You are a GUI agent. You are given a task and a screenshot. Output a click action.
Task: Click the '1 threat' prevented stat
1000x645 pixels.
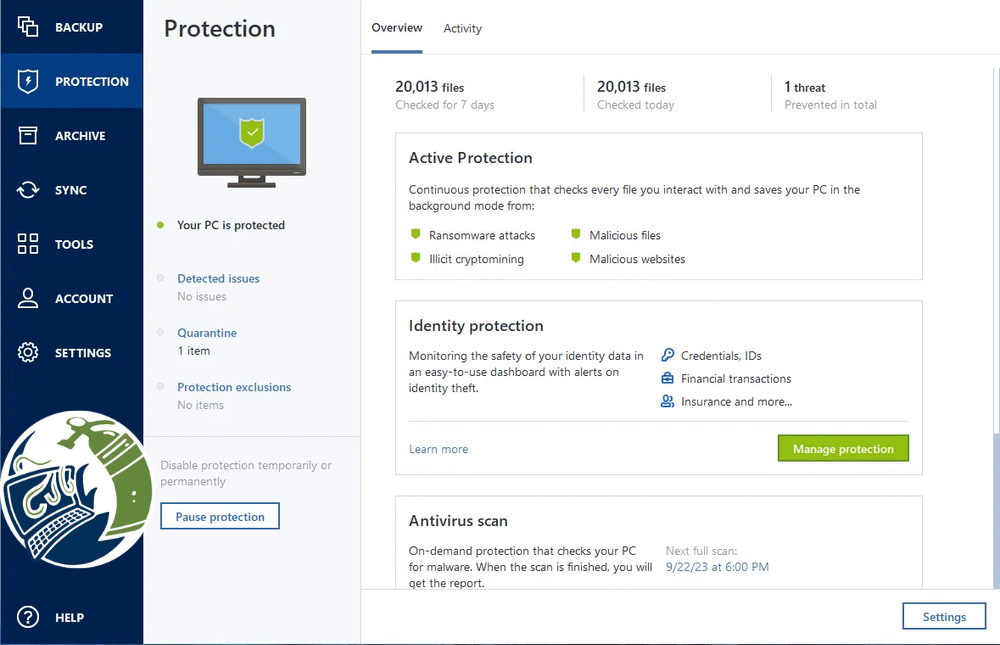click(830, 94)
